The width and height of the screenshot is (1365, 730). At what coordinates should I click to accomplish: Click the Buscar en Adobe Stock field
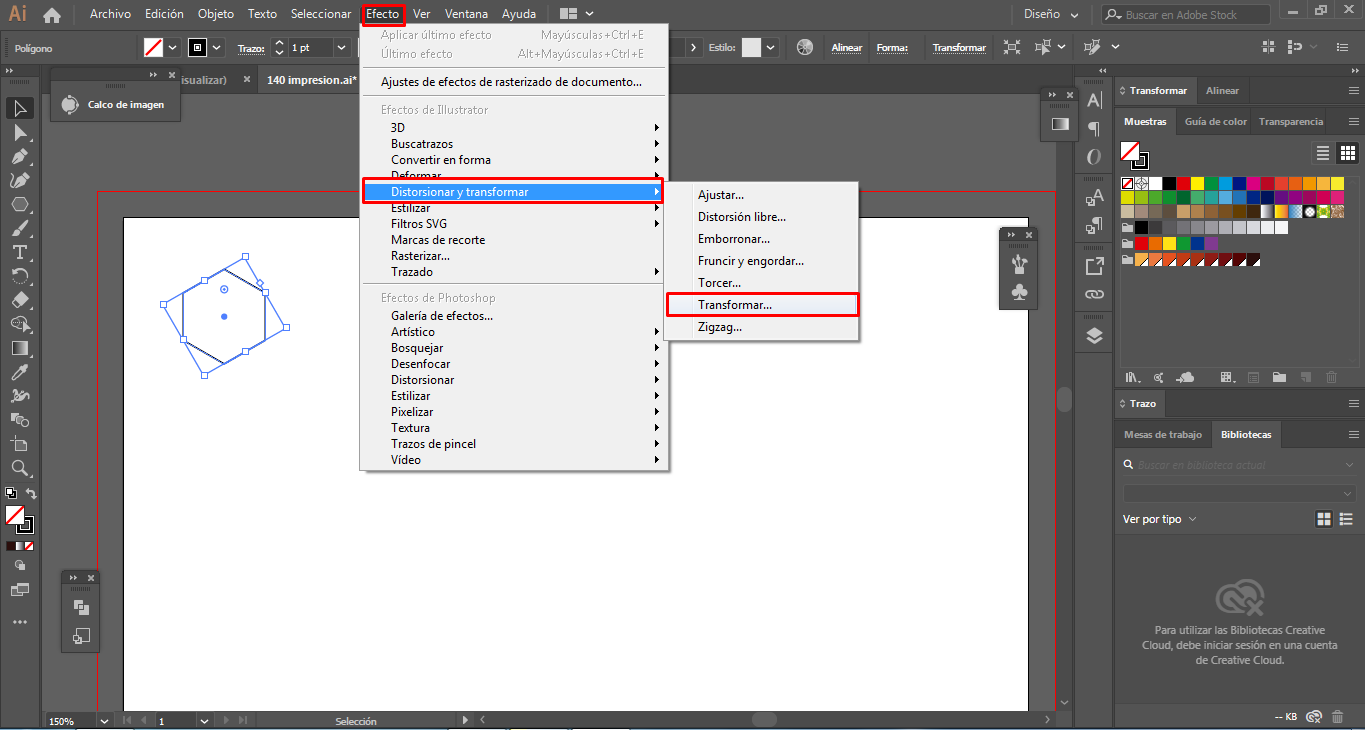tap(1186, 15)
